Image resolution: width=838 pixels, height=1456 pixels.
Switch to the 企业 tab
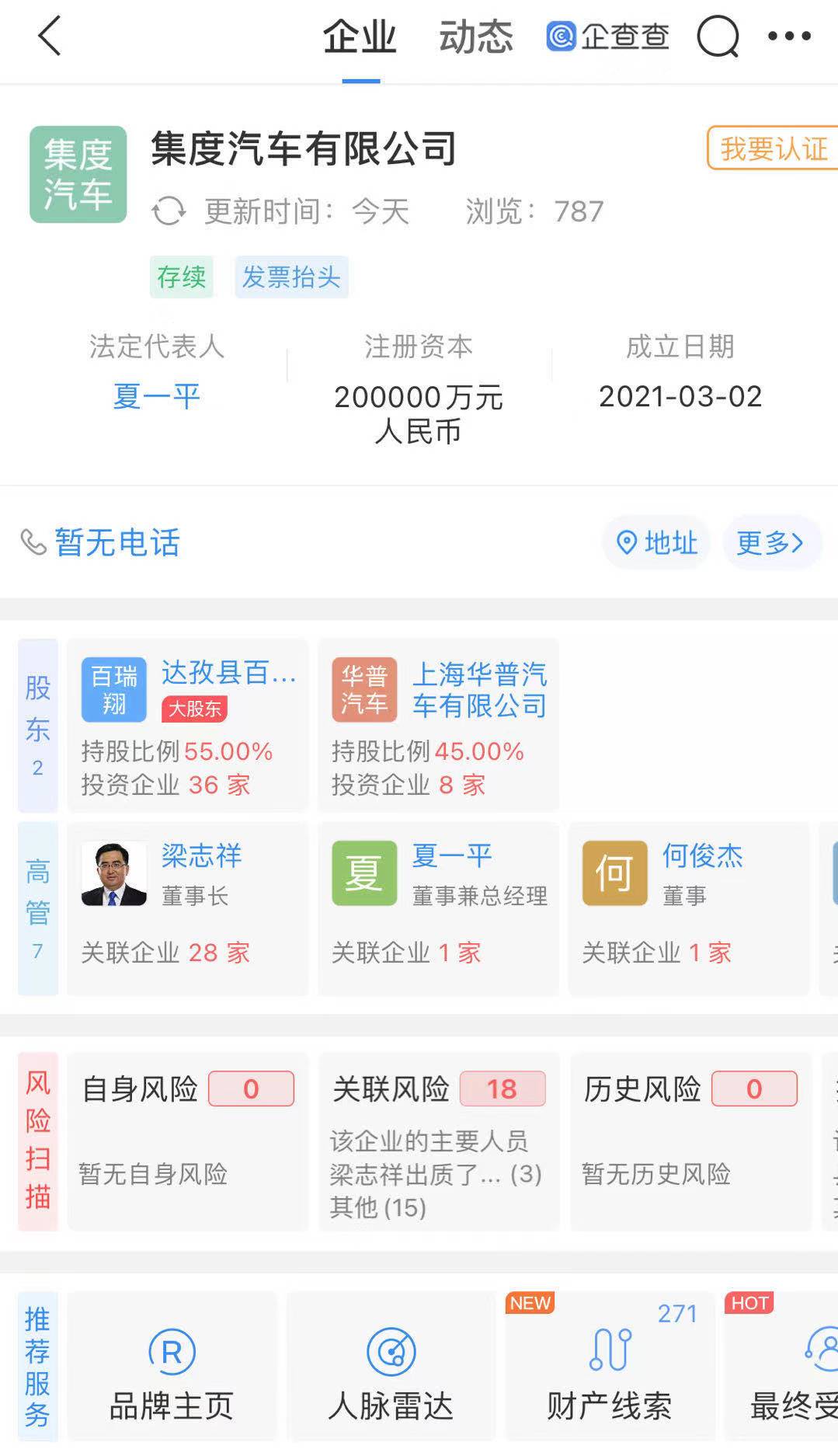click(360, 37)
